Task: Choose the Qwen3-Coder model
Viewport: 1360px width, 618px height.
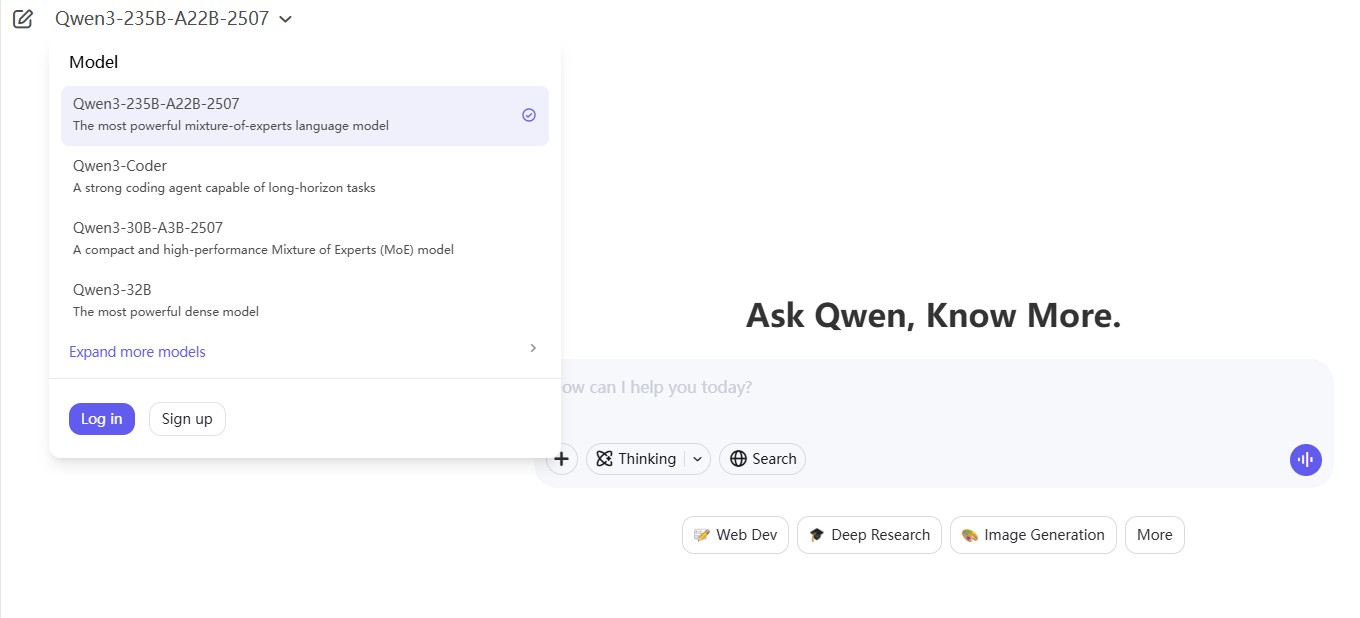Action: (x=305, y=176)
